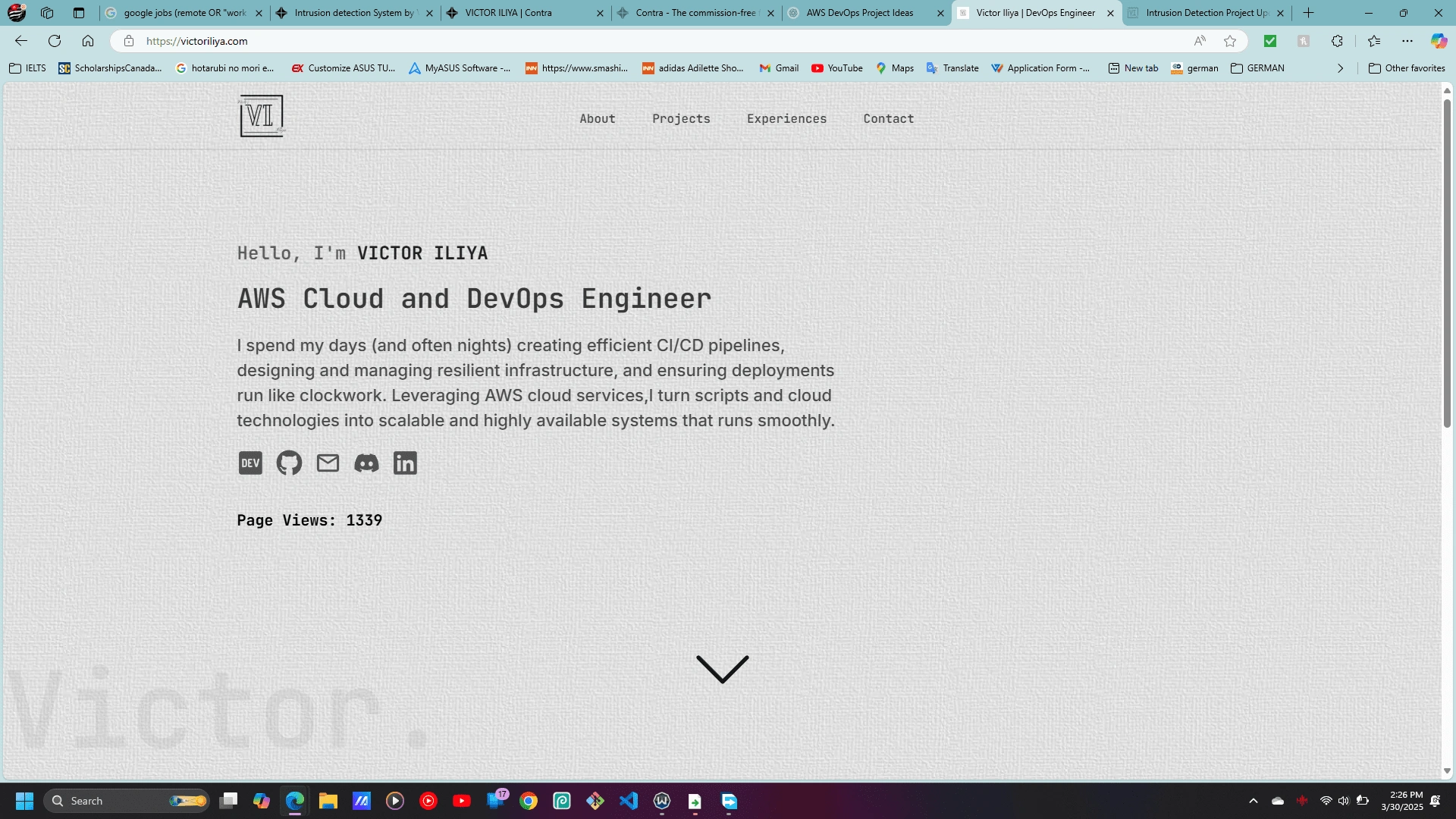Screen dimensions: 1456x819
Task: Open the DEV.to profile icon
Action: [x=250, y=463]
